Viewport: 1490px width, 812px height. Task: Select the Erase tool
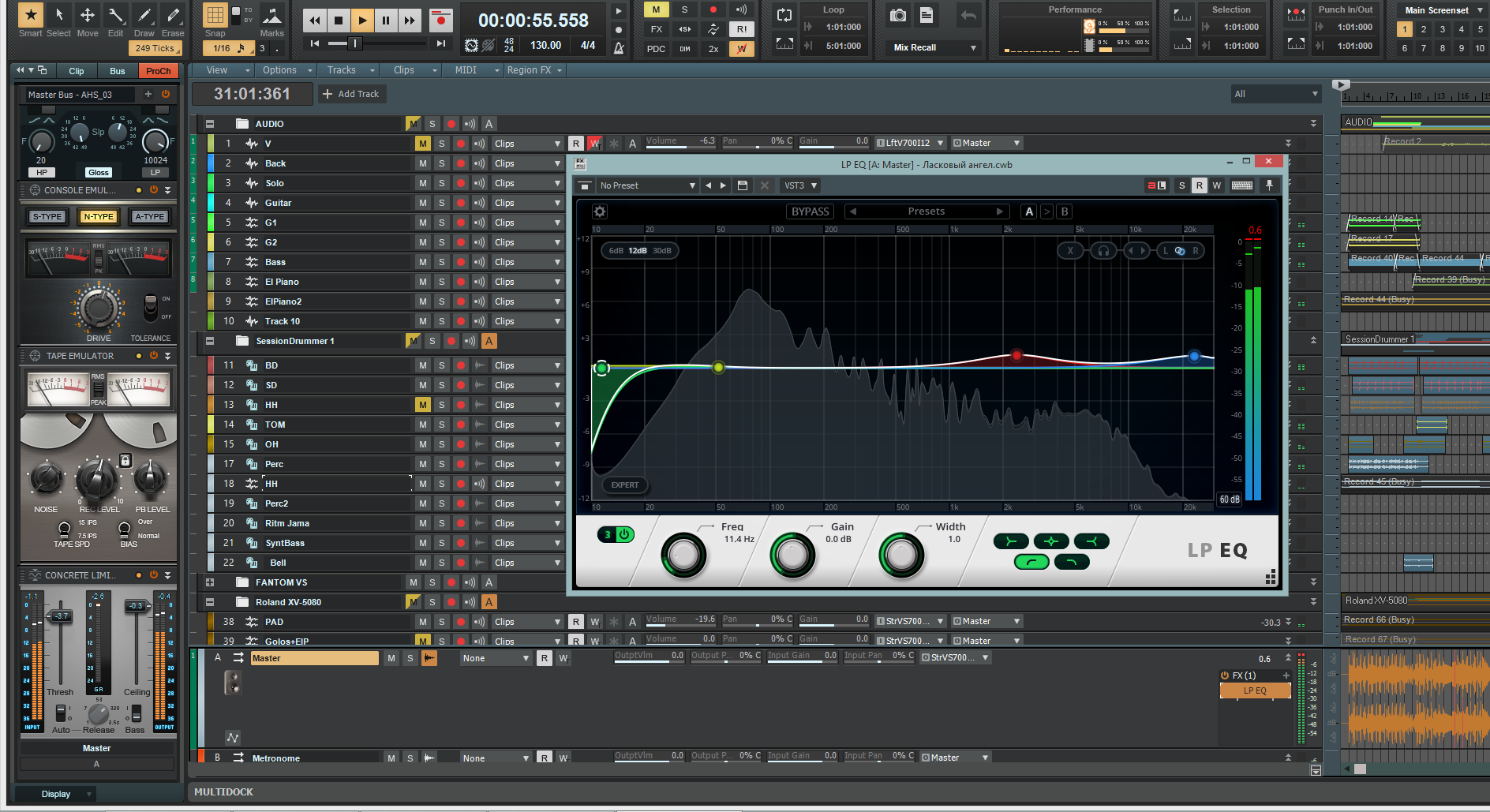point(172,15)
